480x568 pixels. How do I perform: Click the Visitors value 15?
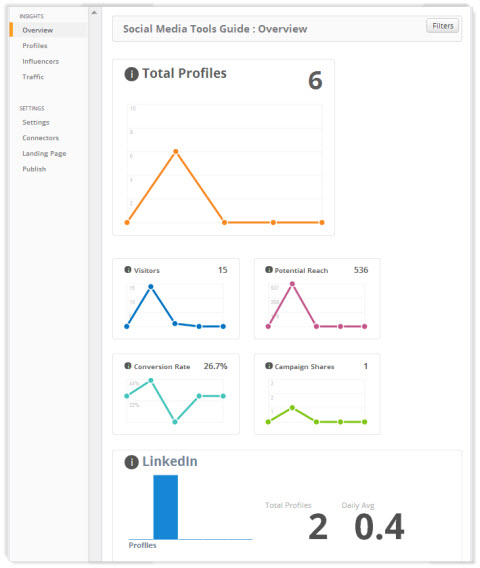pos(222,270)
